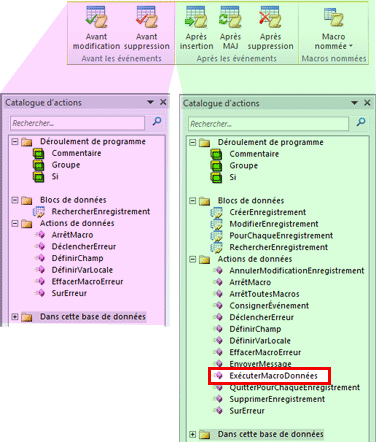Click Rechercher field in right catalogue panel
Image resolution: width=376 pixels, height=442 pixels.
tap(268, 124)
